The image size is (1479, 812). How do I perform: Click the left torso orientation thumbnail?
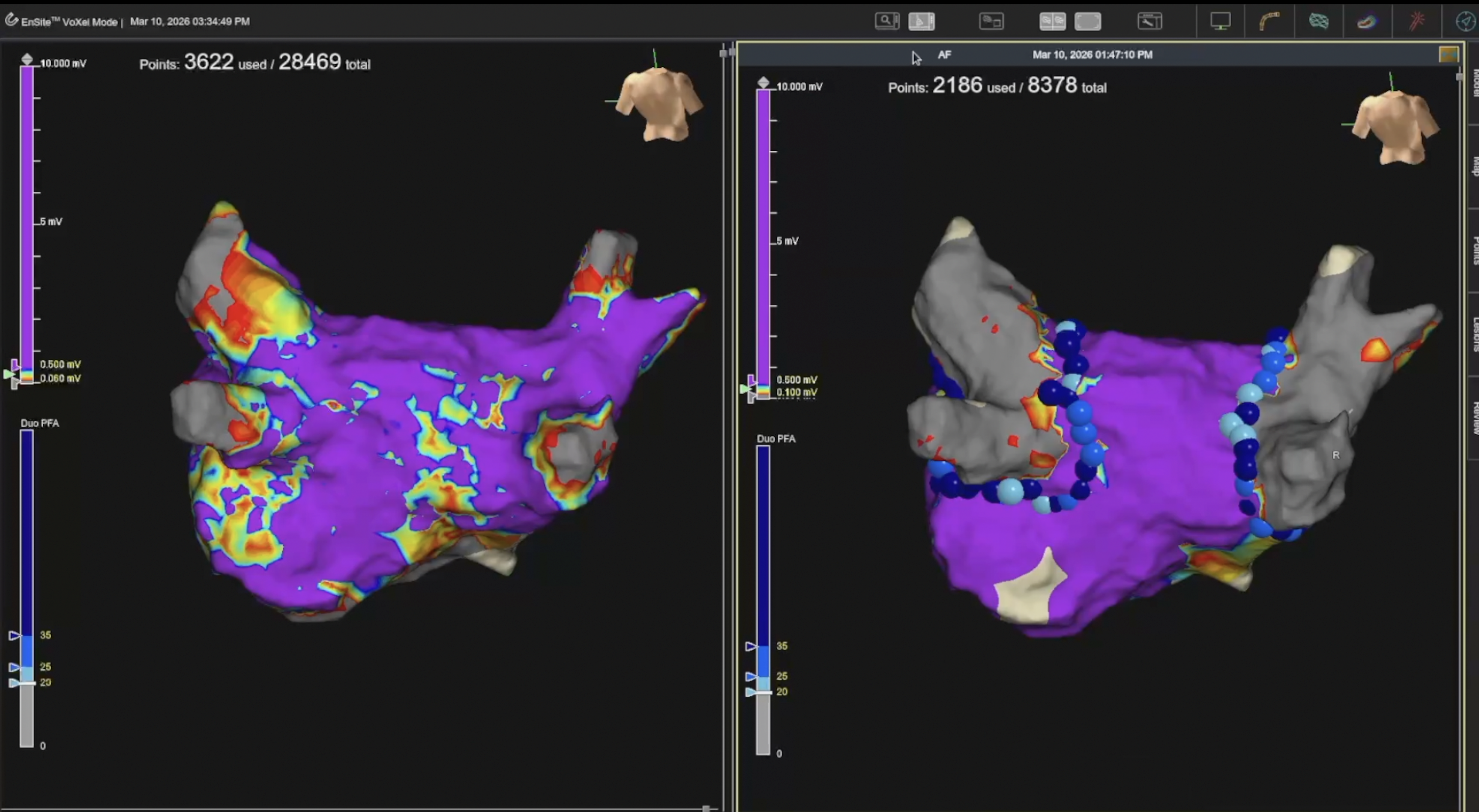pyautogui.click(x=659, y=103)
